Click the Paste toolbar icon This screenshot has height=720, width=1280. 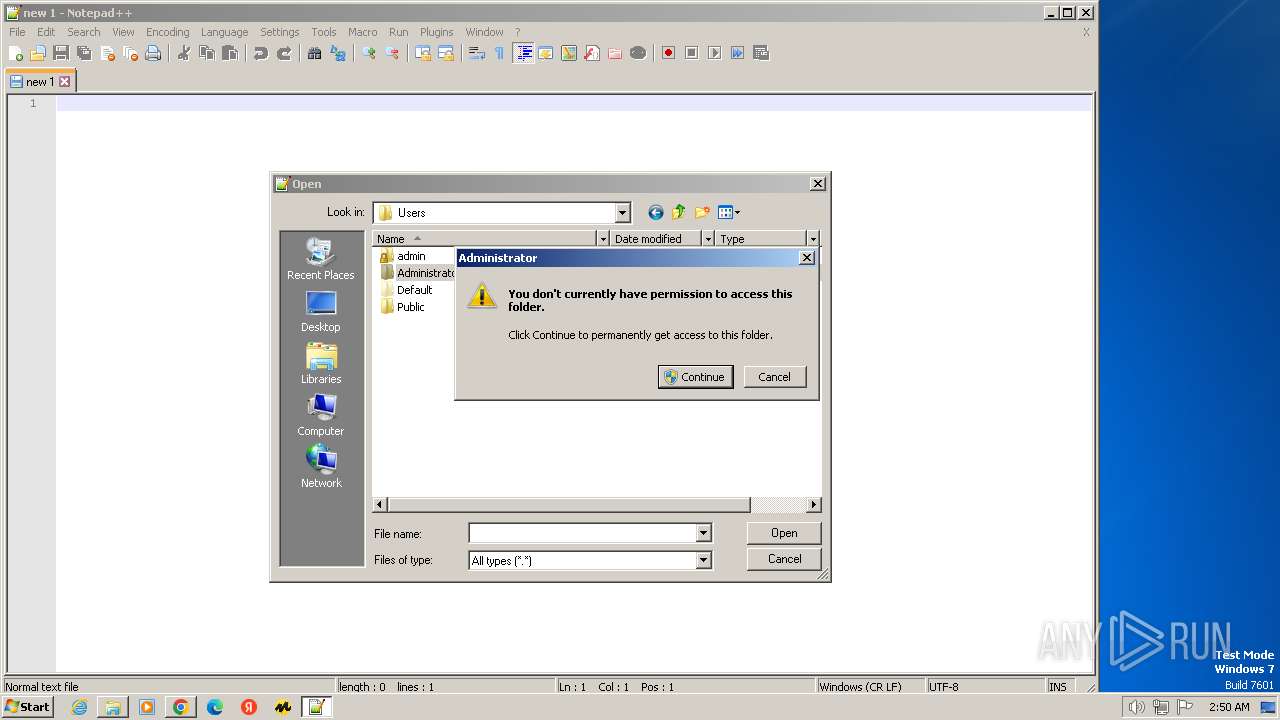click(x=230, y=53)
